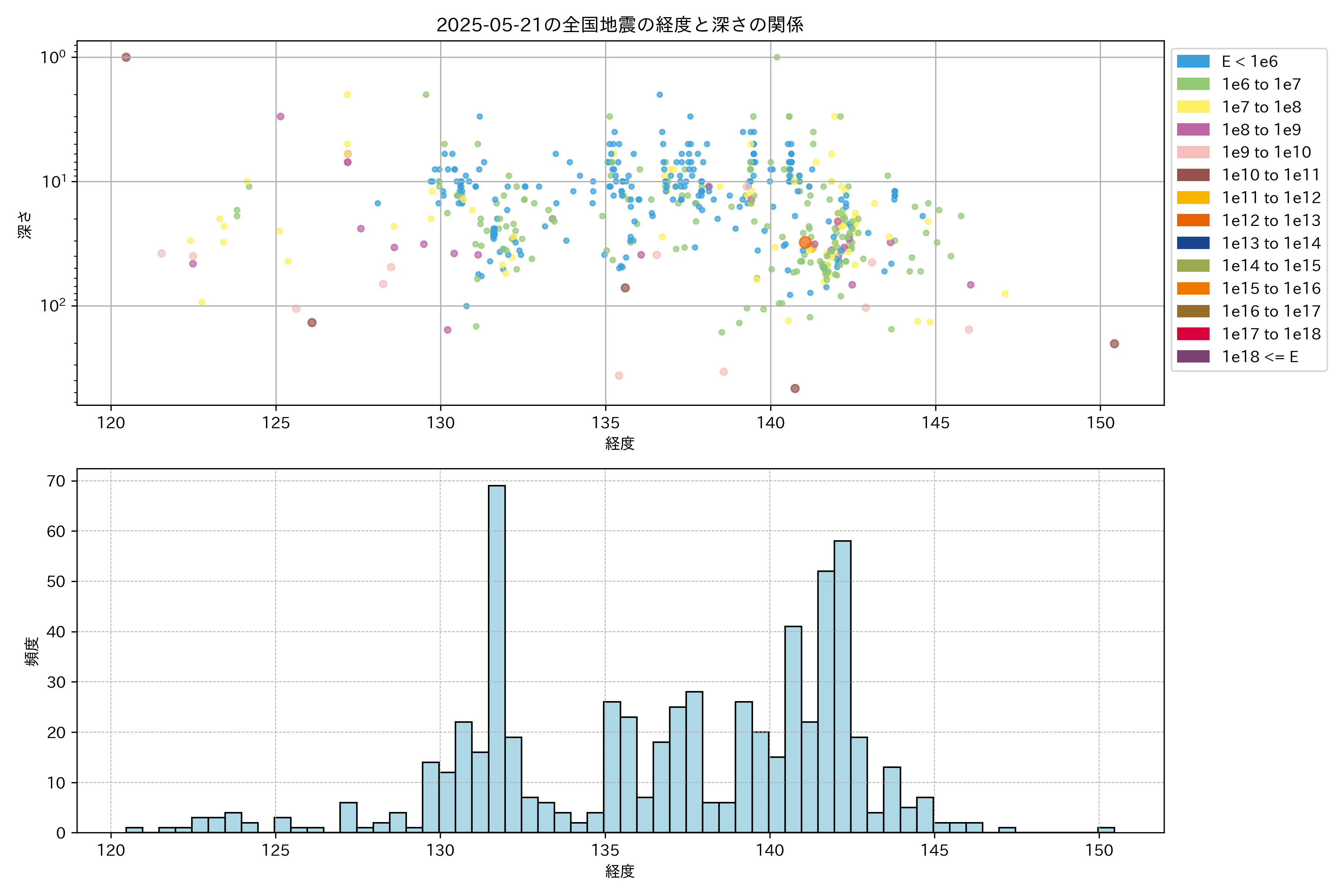Click the chart title text
Screen dimensions: 1344x896
pyautogui.click(x=620, y=25)
